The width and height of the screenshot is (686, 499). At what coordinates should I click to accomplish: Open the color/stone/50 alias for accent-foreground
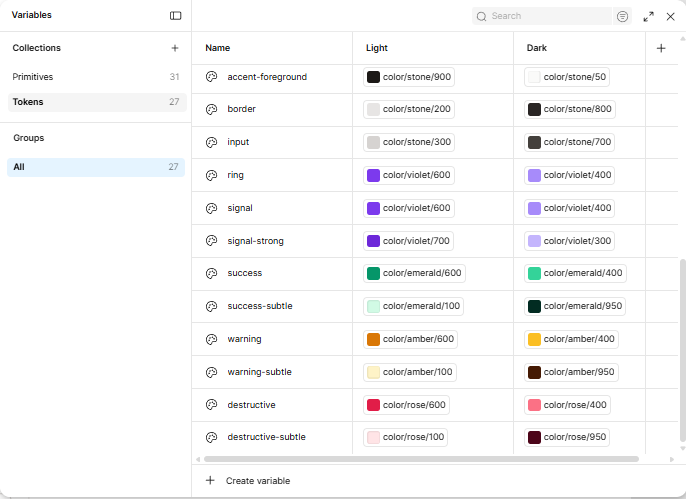pos(567,77)
